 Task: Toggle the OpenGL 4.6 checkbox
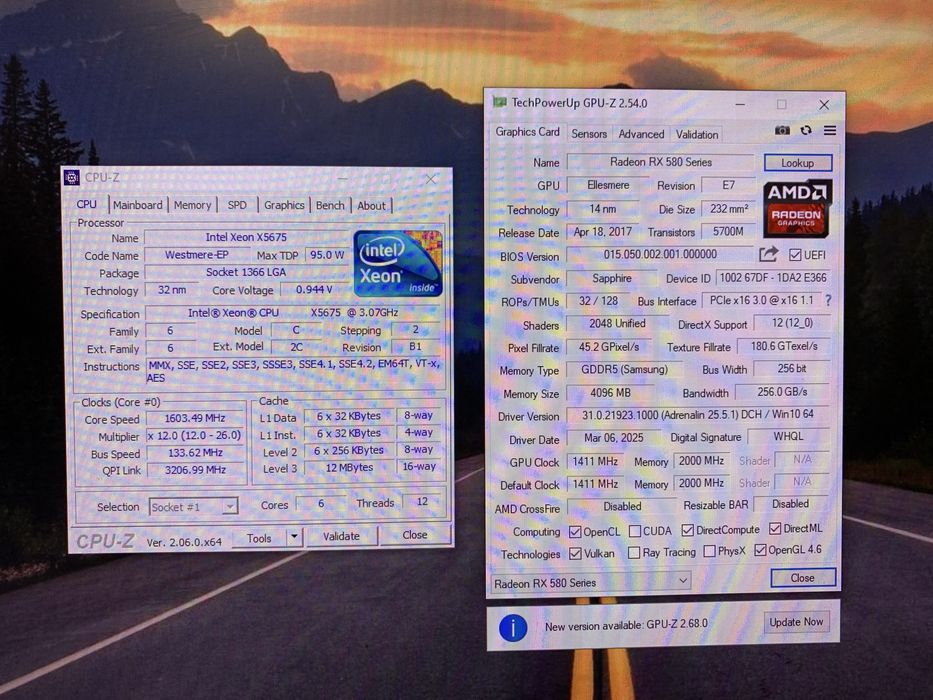pos(760,550)
